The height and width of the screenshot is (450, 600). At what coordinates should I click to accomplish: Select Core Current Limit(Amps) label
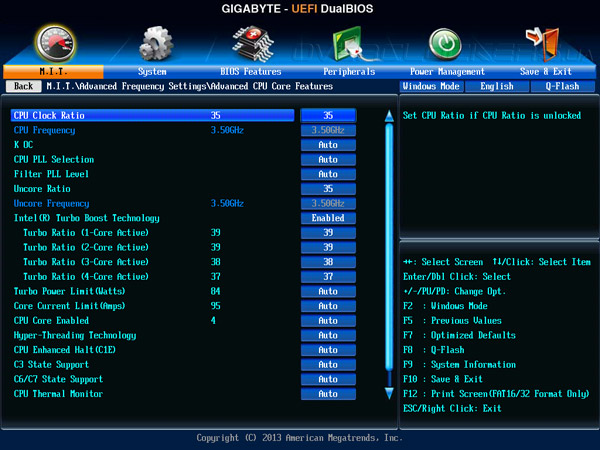tap(69, 306)
